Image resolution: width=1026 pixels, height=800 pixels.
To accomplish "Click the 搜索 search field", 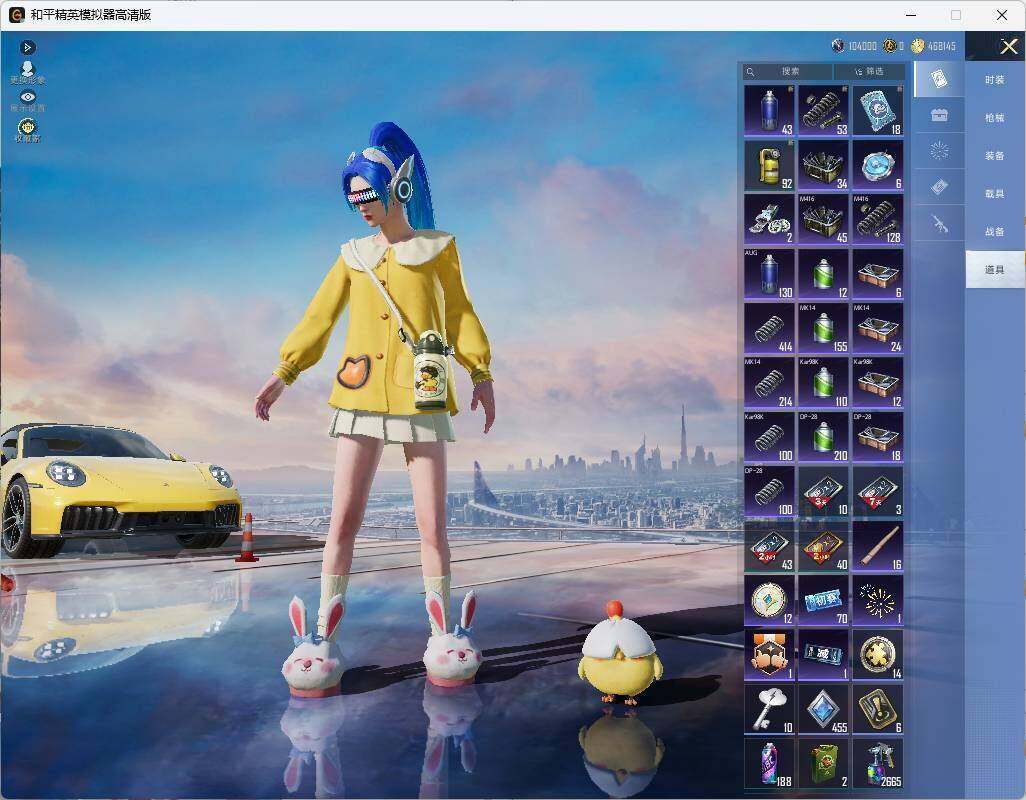I will click(788, 71).
